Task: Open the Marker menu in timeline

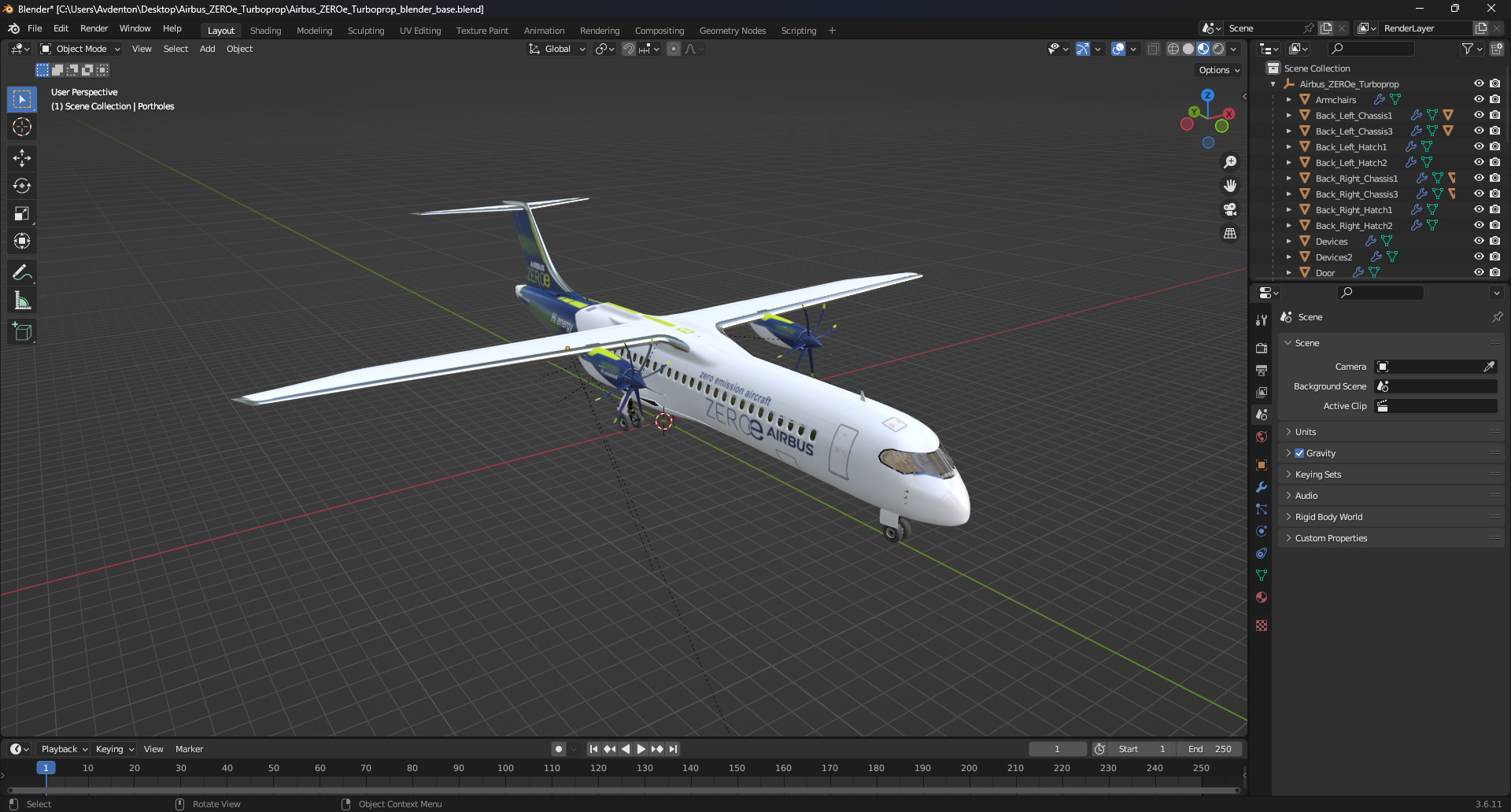Action: coord(189,749)
